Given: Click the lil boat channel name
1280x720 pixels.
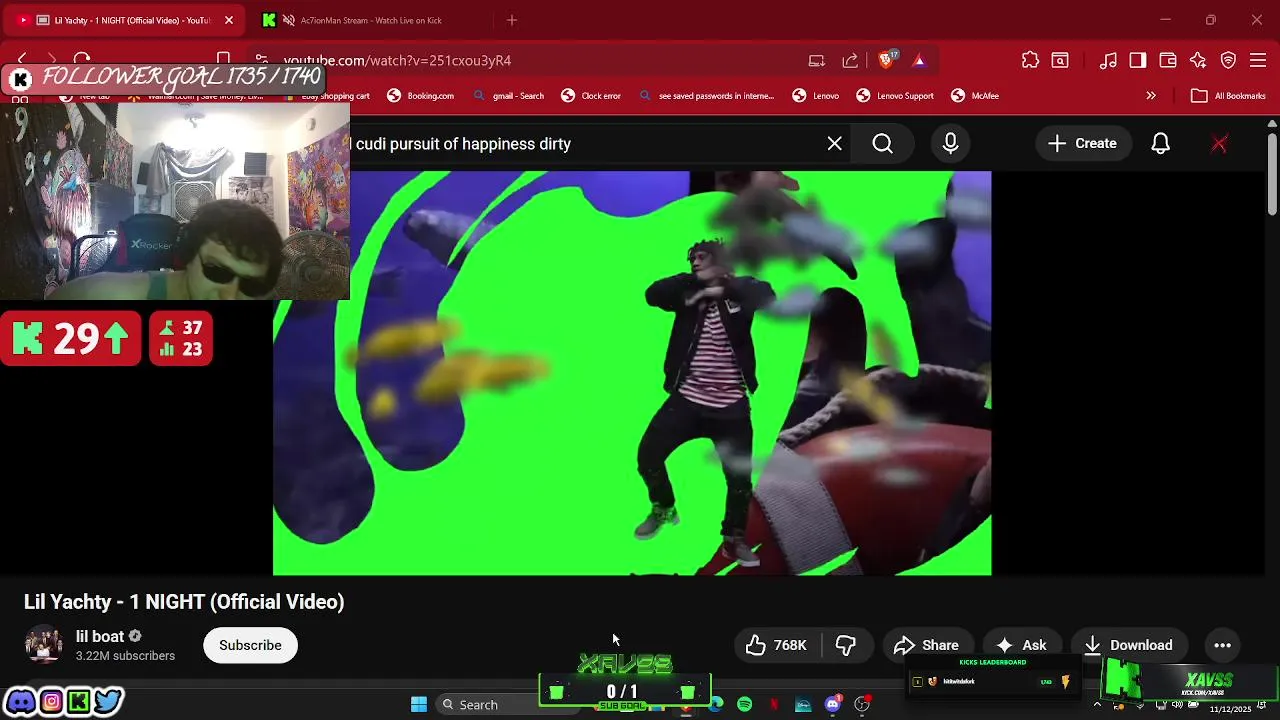Looking at the screenshot, I should tap(100, 636).
